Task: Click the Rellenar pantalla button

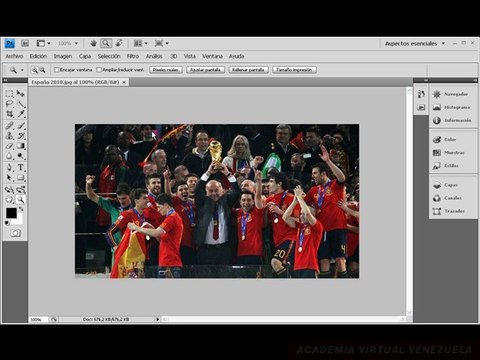Action: tap(248, 70)
